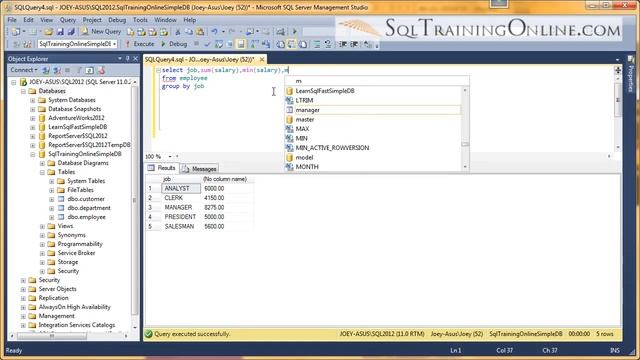The width and height of the screenshot is (640, 360).
Task: Select the dbo.customer table
Action: 86,199
